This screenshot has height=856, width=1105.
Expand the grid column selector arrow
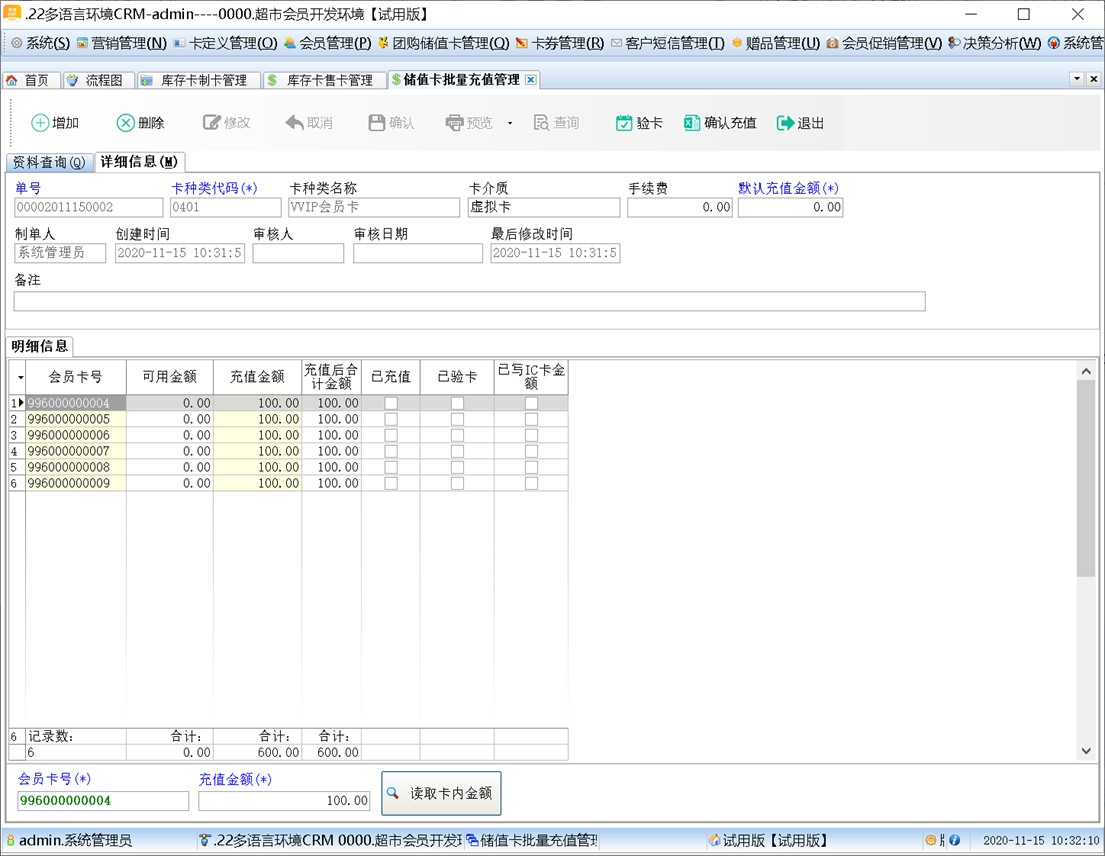(17, 378)
